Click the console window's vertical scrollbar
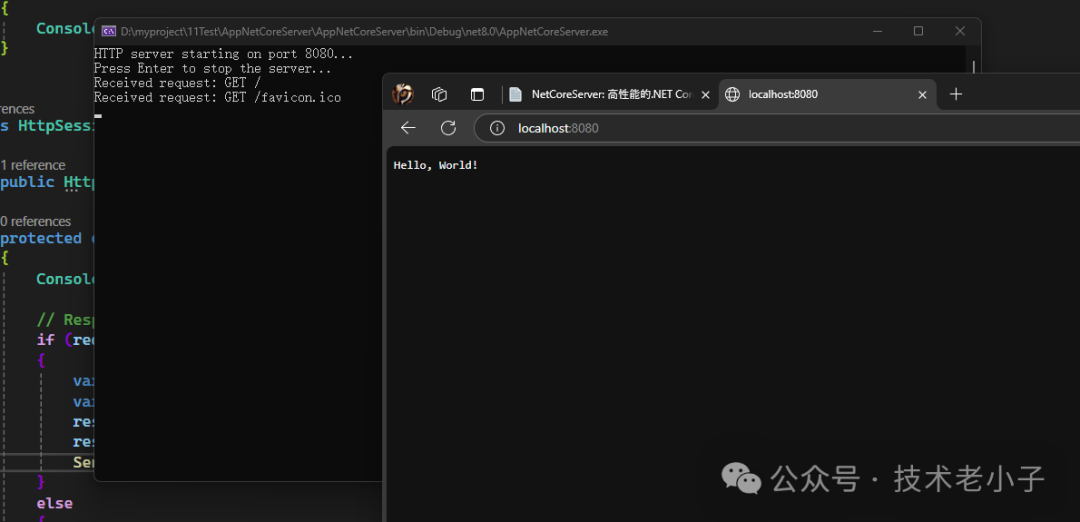 point(974,66)
